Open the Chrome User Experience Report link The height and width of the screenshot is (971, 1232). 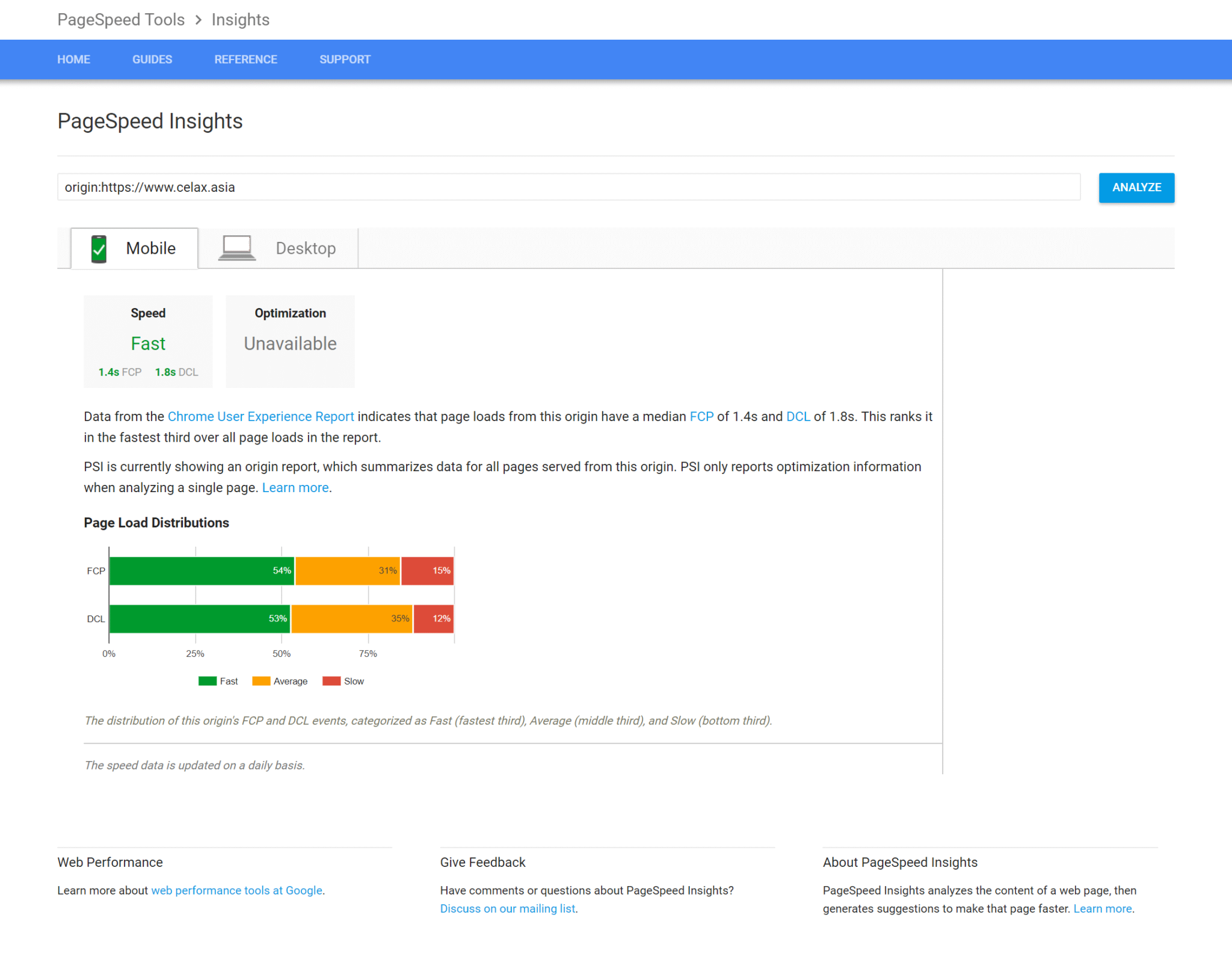pyautogui.click(x=260, y=416)
